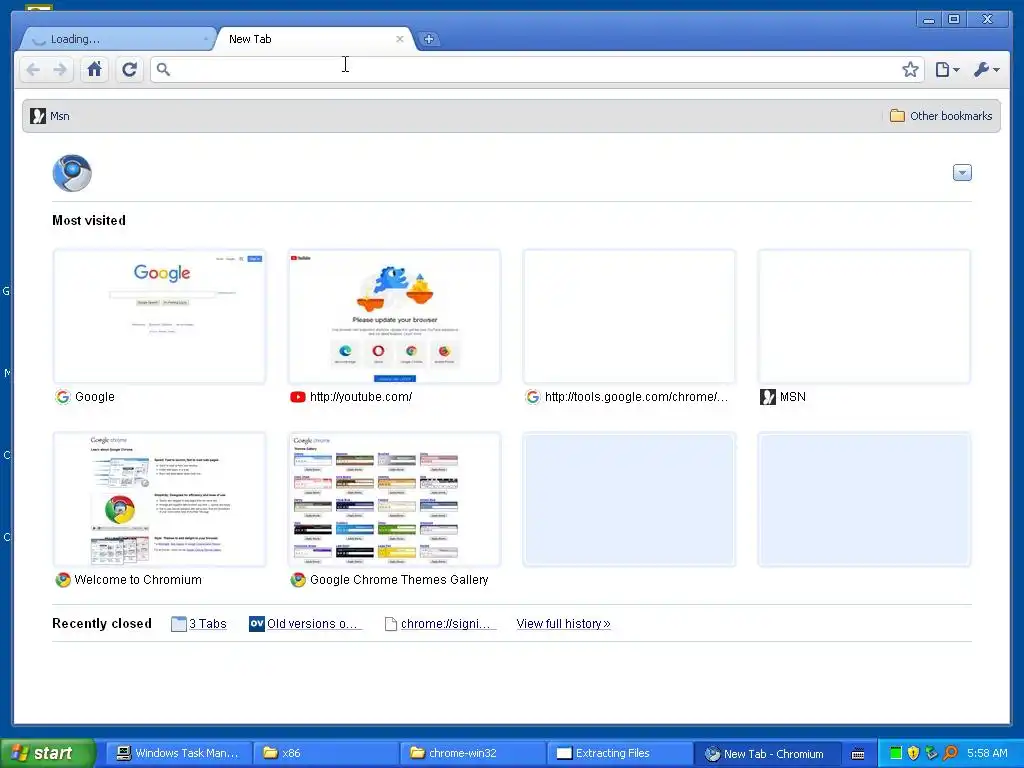1024x768 pixels.
Task: Click the Chrome favicon beside Welcome to Chromium
Action: pyautogui.click(x=63, y=579)
